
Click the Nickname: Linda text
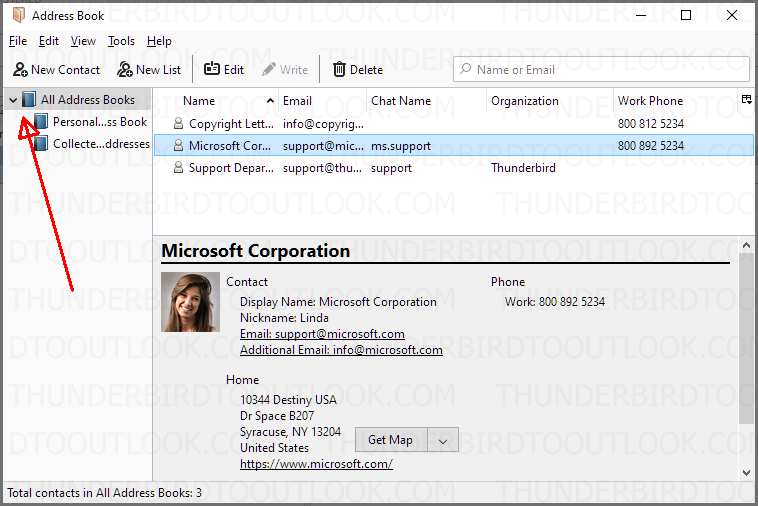tap(284, 318)
